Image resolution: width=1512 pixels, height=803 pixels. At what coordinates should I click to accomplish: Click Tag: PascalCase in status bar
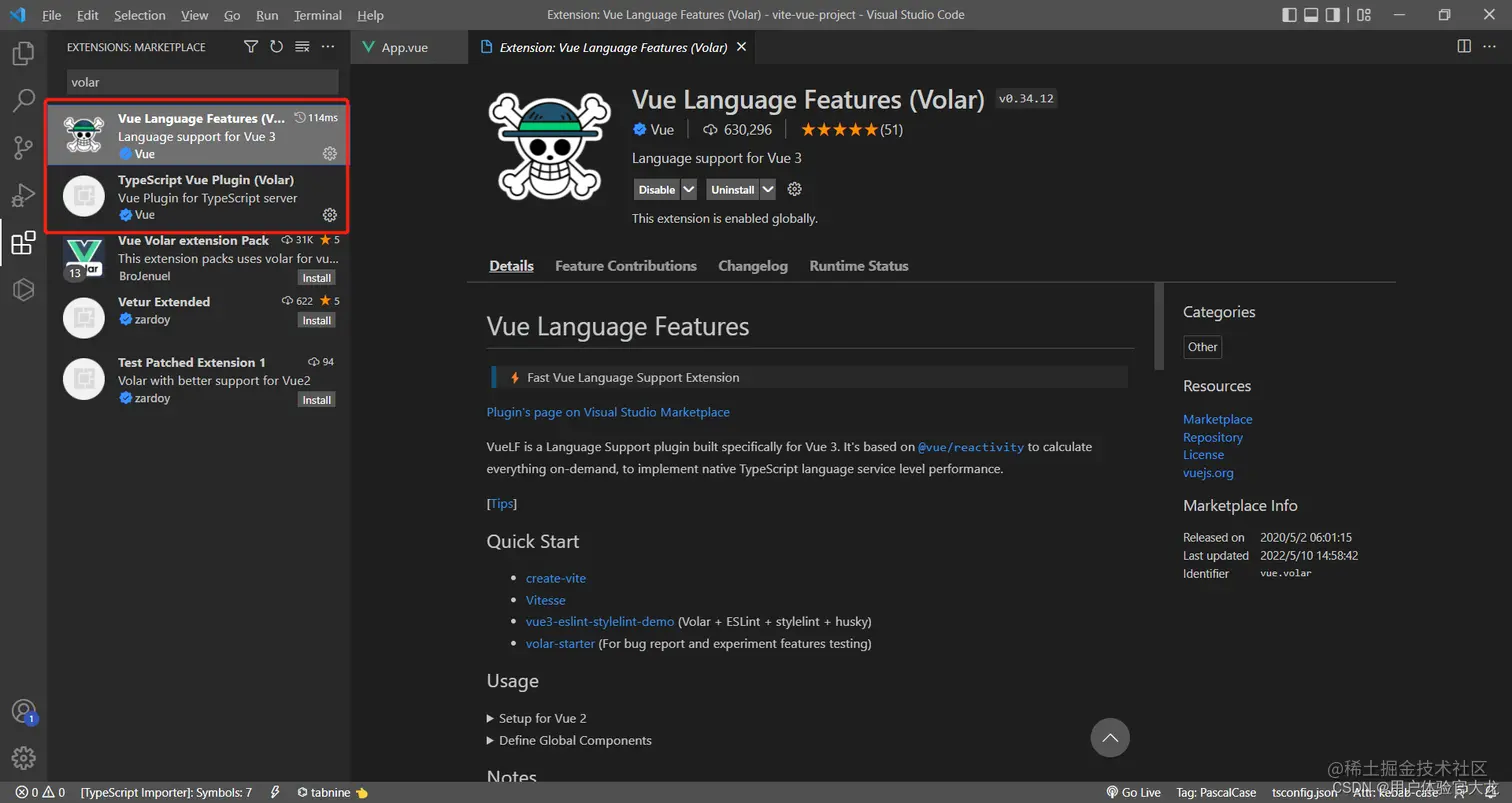1216,792
